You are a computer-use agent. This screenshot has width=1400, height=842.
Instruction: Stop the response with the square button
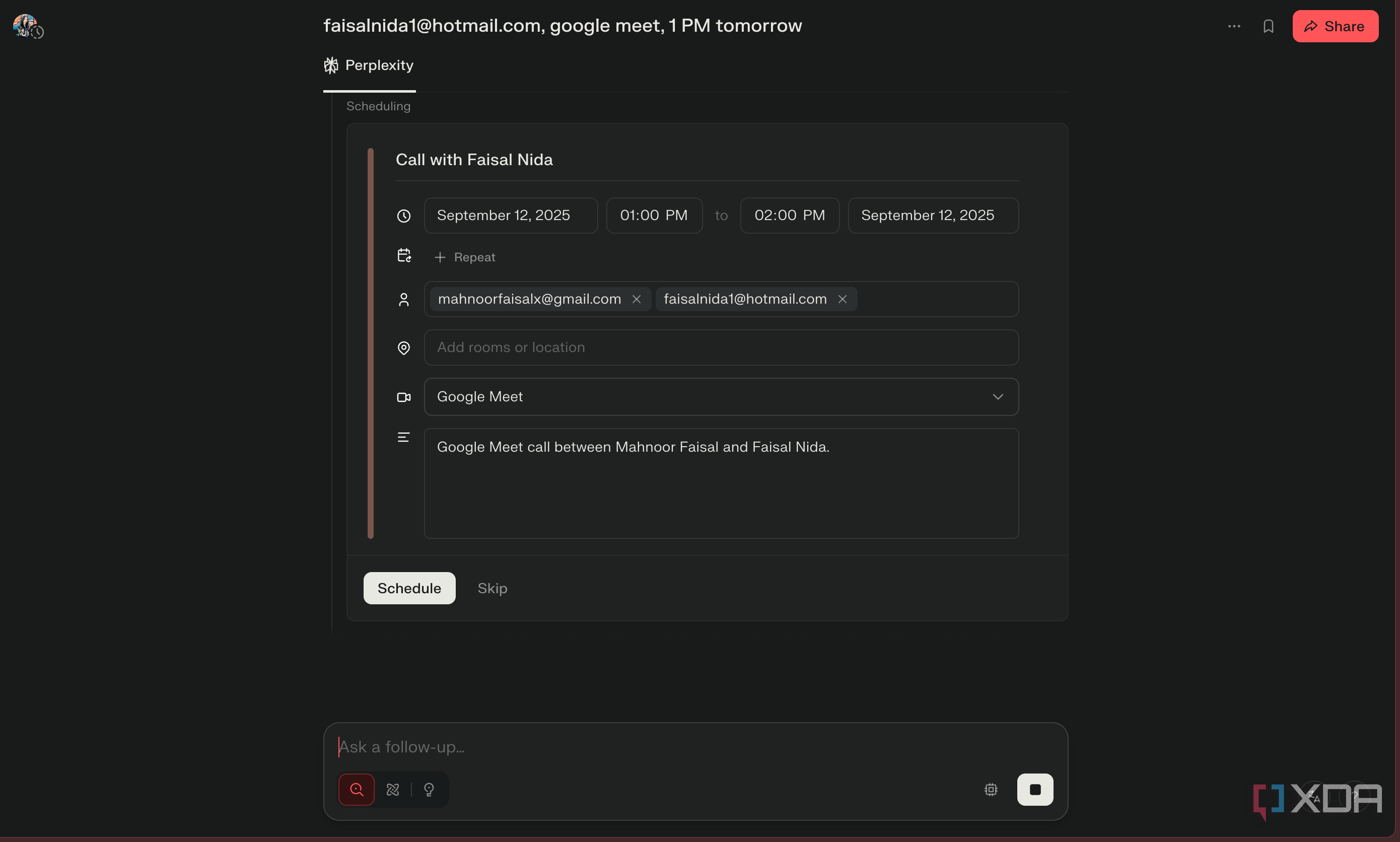1035,789
